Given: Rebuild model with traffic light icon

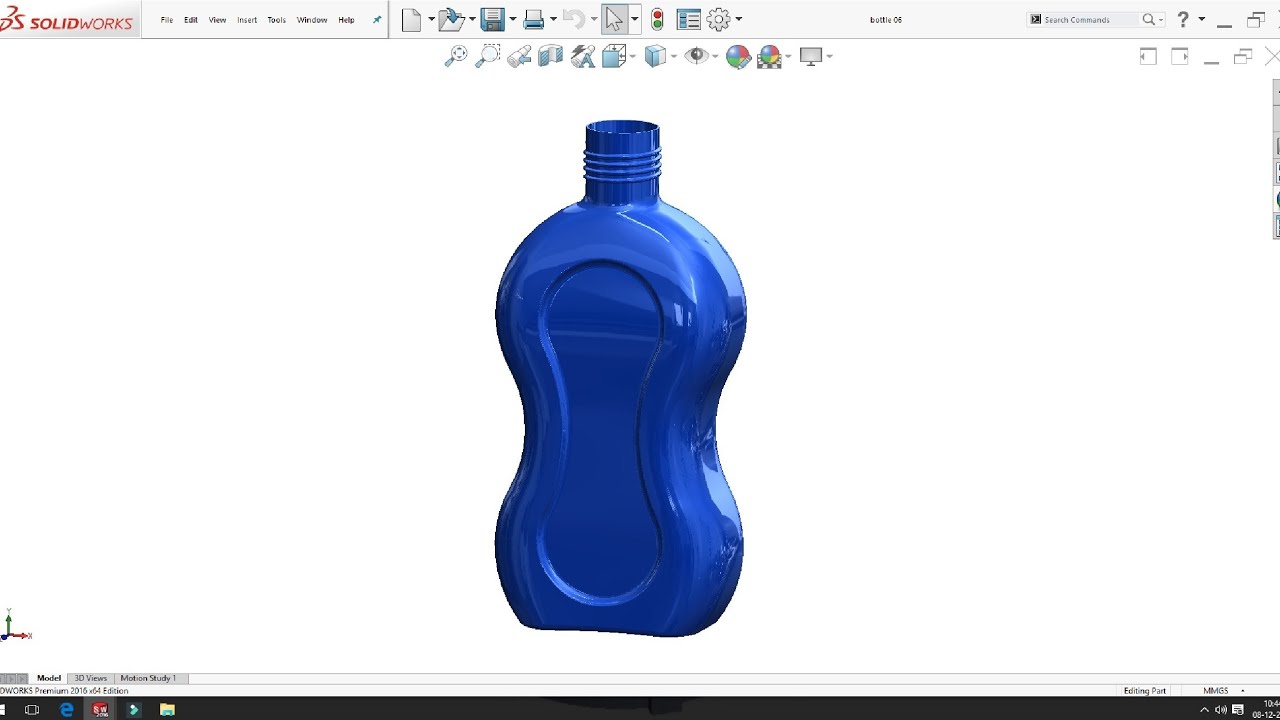Looking at the screenshot, I should pyautogui.click(x=657, y=19).
